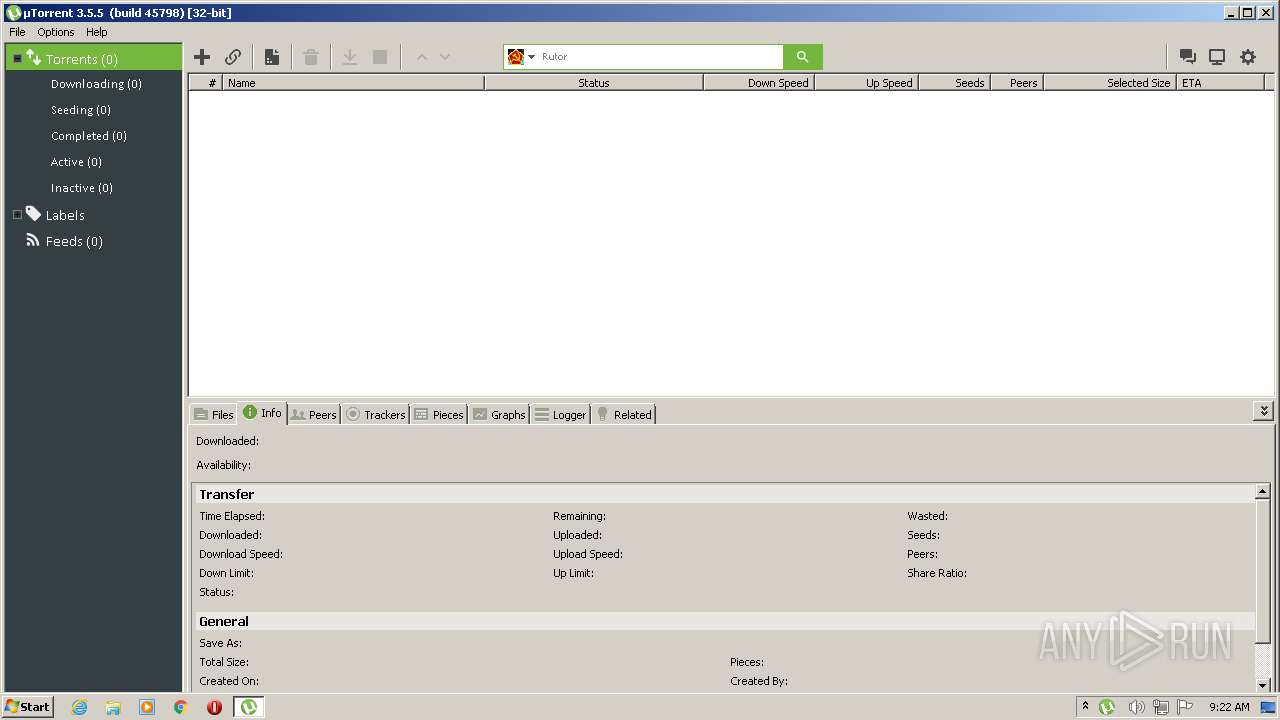
Task: Click the µTorrent taskbar button
Action: 248,707
